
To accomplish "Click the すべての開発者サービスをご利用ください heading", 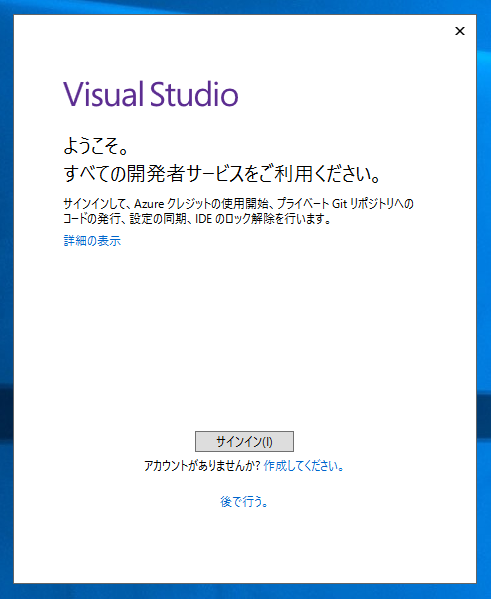I will point(222,174).
